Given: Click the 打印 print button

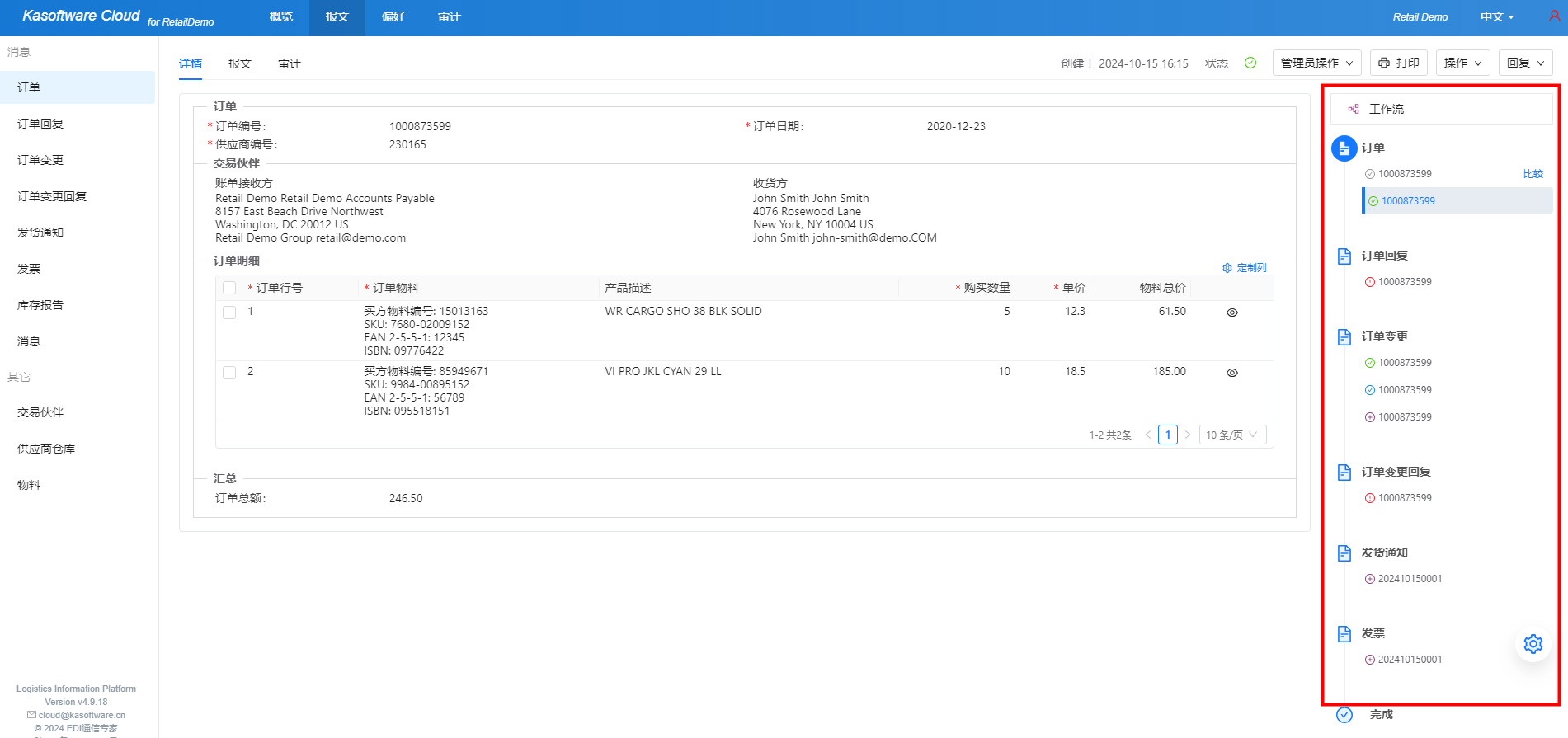Looking at the screenshot, I should click(x=1398, y=63).
